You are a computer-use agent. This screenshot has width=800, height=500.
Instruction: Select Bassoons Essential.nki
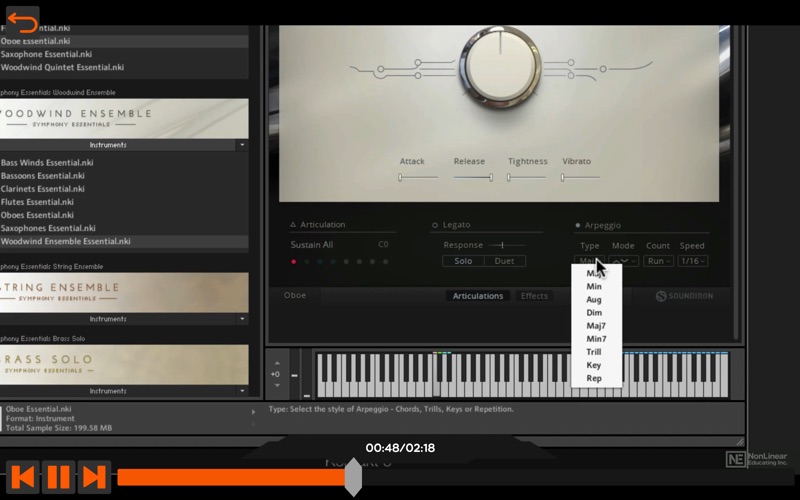pos(124,176)
